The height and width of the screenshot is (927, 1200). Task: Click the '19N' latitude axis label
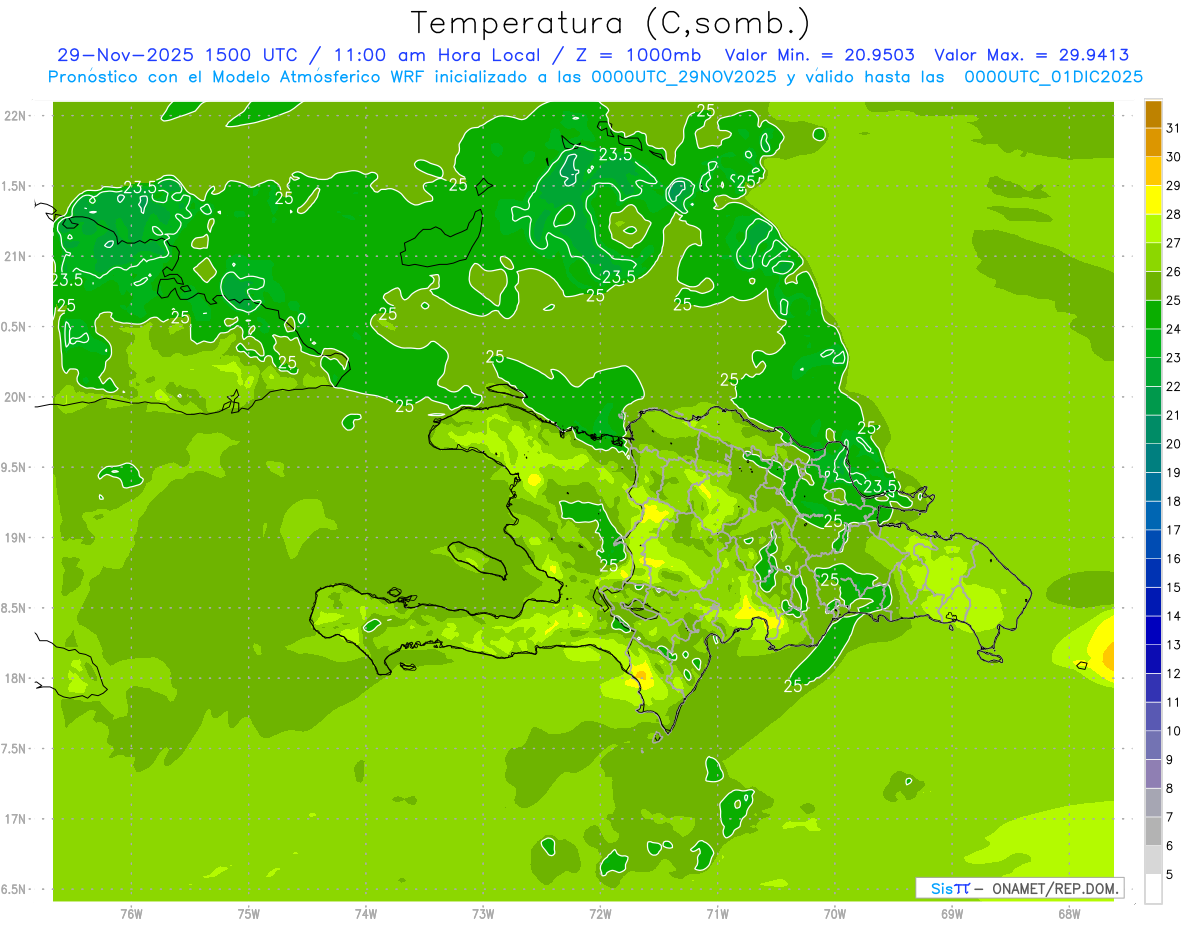coord(15,538)
